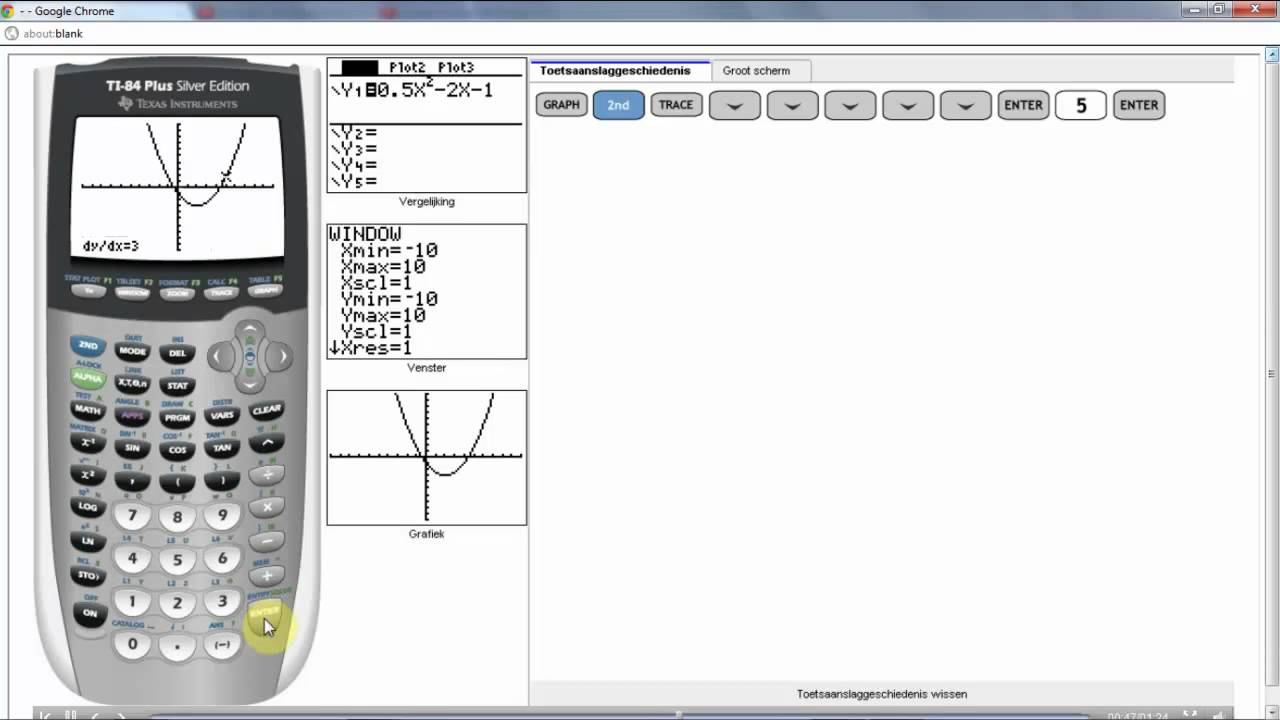Open the Venster window settings thumbnail
The image size is (1280, 720).
click(427, 291)
